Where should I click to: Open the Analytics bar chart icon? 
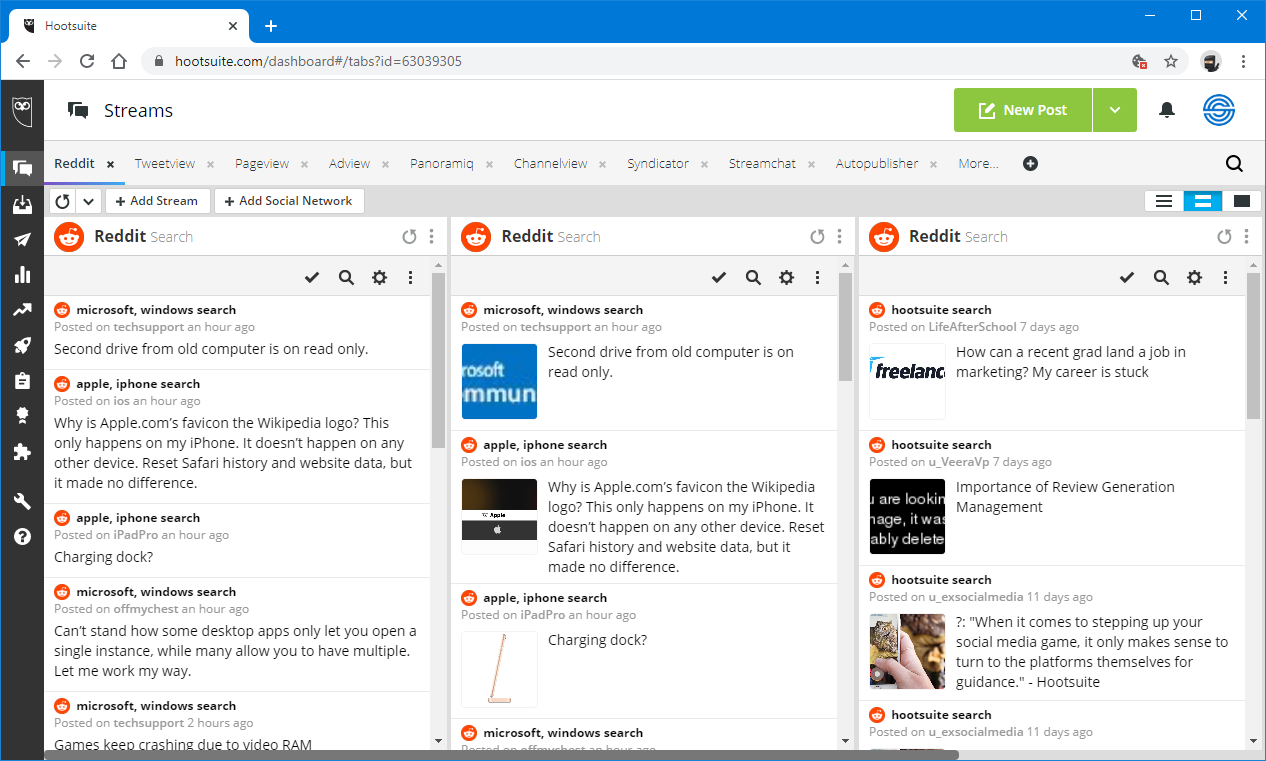(x=22, y=274)
